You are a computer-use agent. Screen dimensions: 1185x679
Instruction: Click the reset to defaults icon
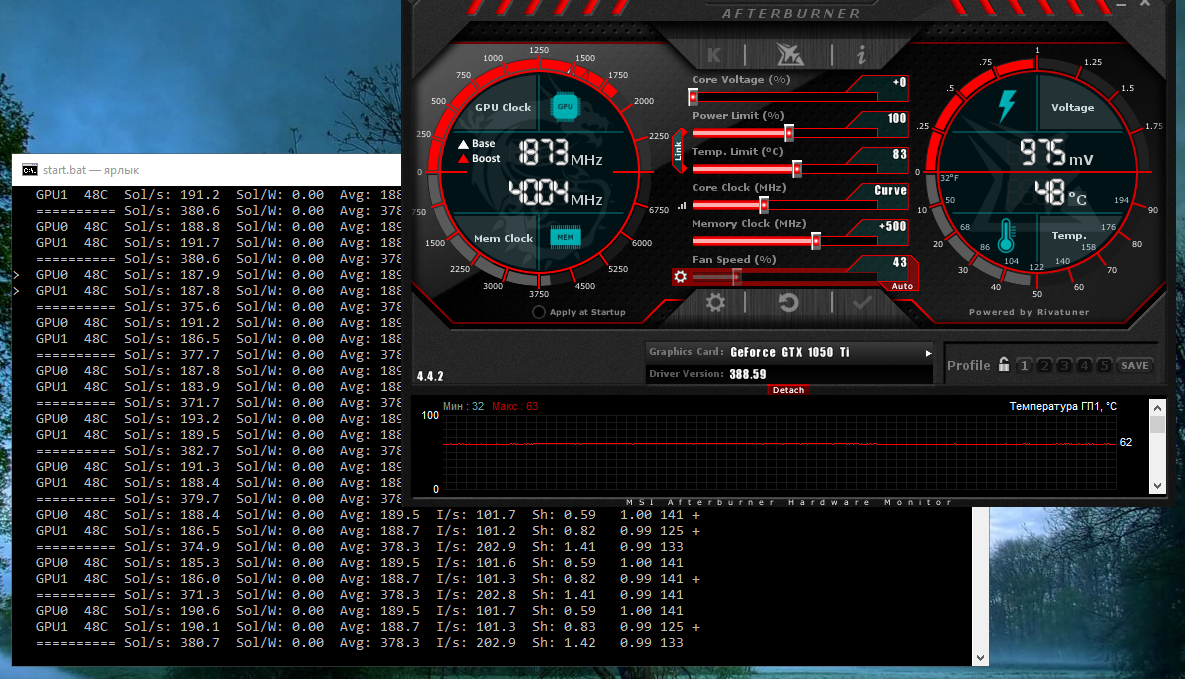[788, 303]
